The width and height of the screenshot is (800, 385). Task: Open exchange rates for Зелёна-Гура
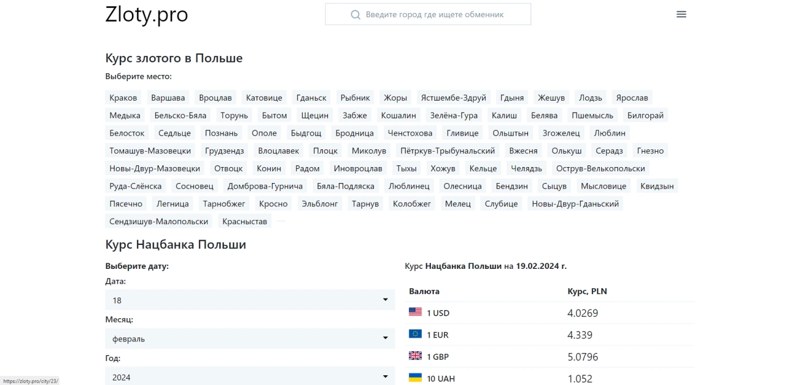coord(454,115)
